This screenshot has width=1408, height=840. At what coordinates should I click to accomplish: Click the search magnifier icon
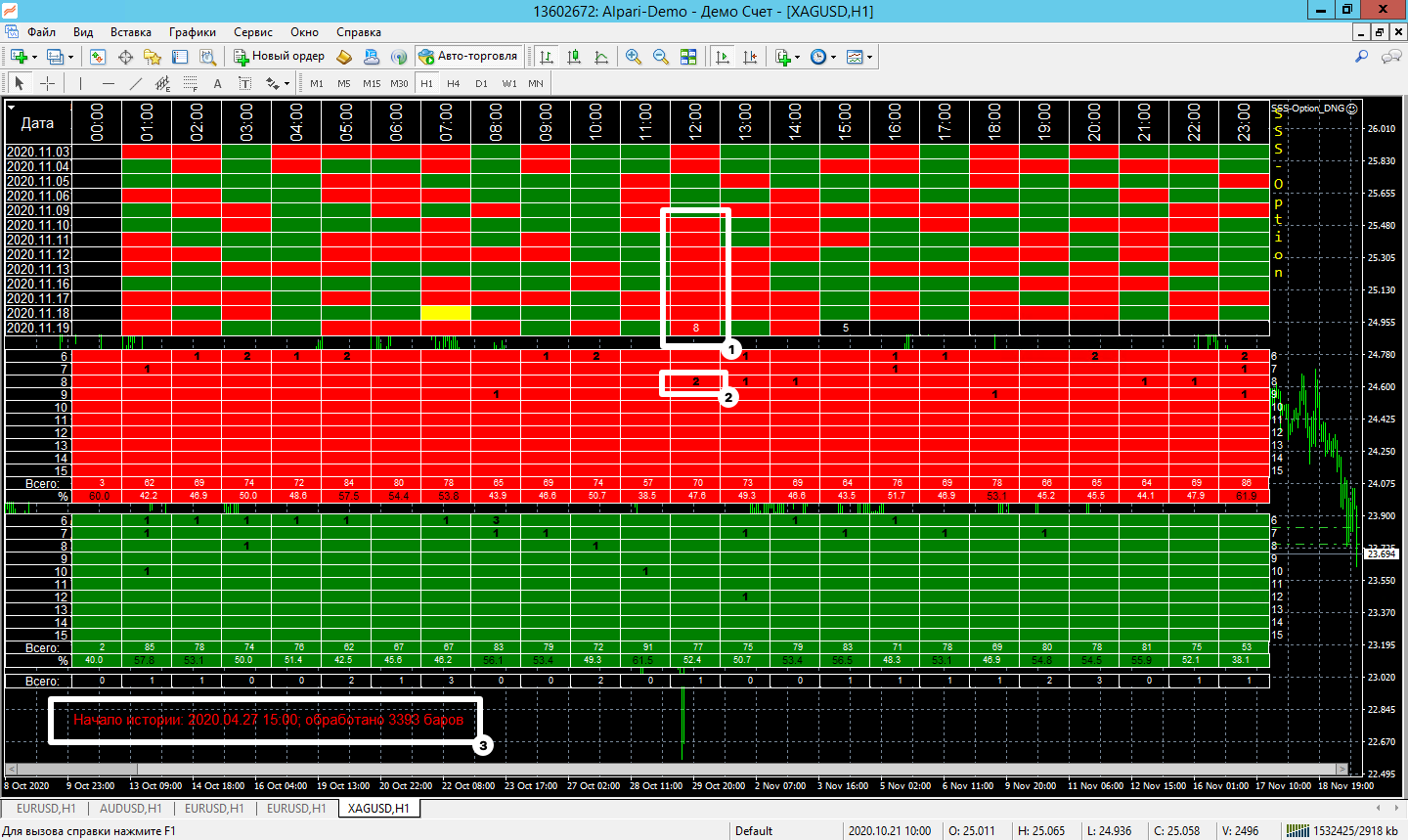pos(1361,57)
